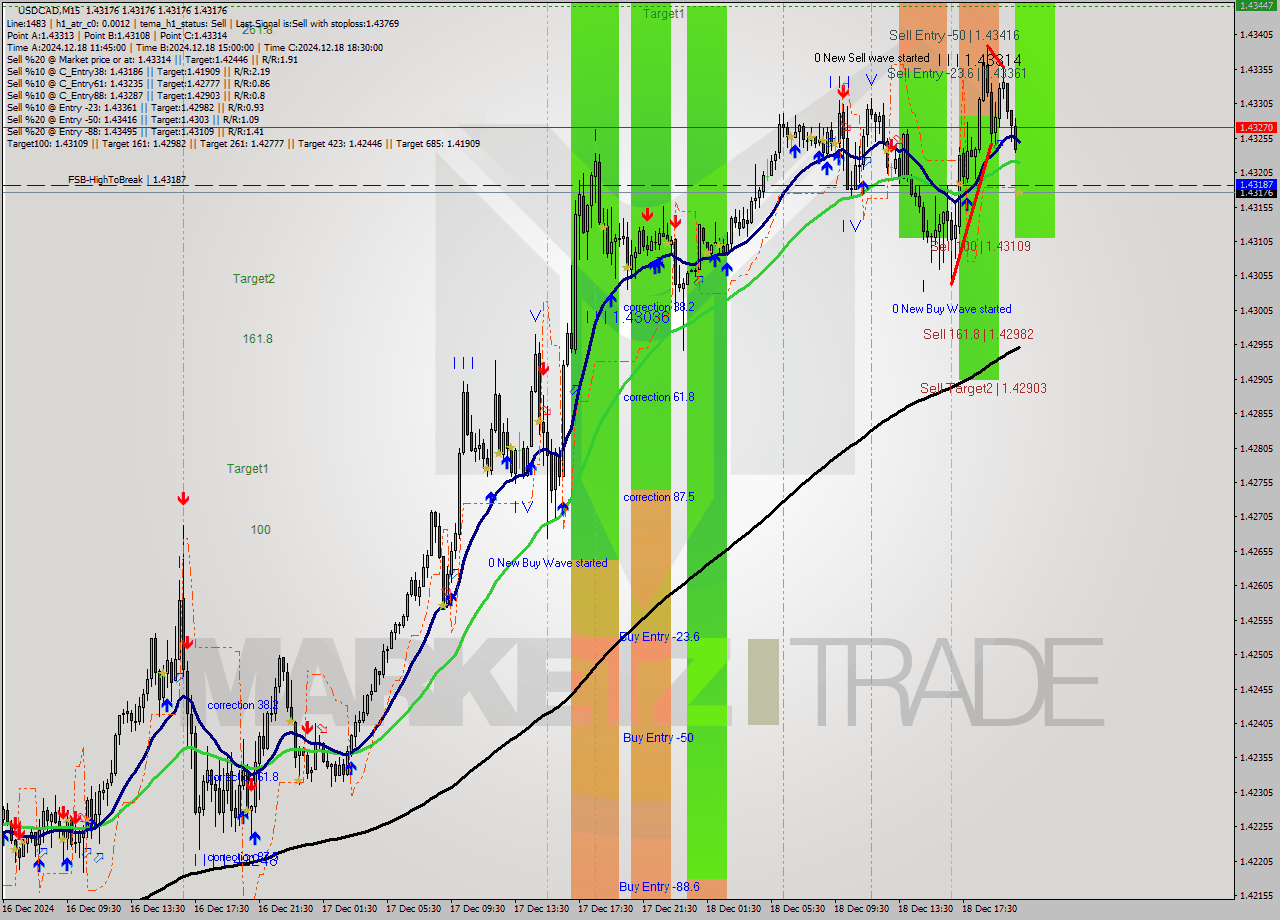
Task: Click the '17 Dec 01:30' time axis label
Action: pyautogui.click(x=349, y=909)
